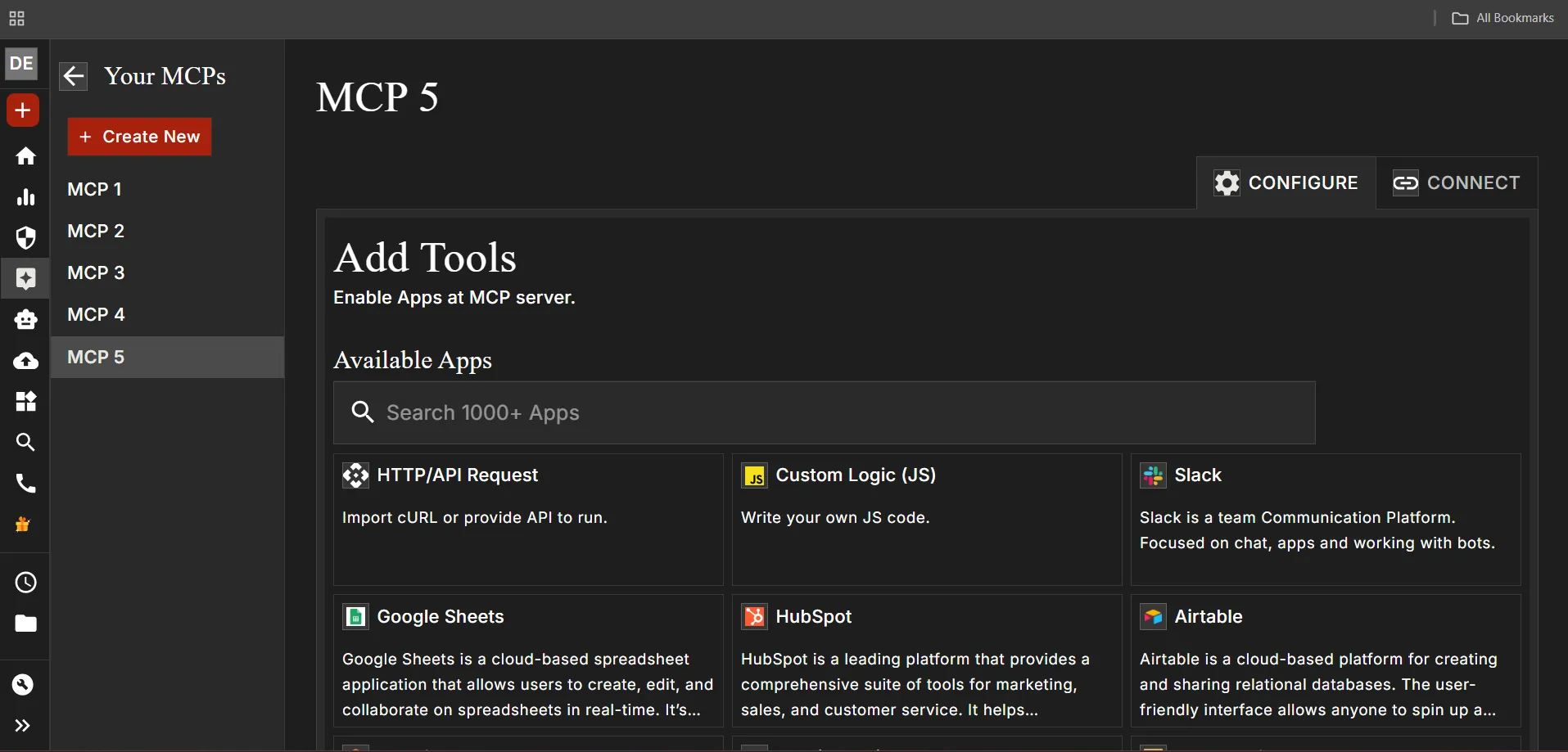Open the phone call sidebar icon
Image resolution: width=1568 pixels, height=752 pixels.
click(25, 484)
